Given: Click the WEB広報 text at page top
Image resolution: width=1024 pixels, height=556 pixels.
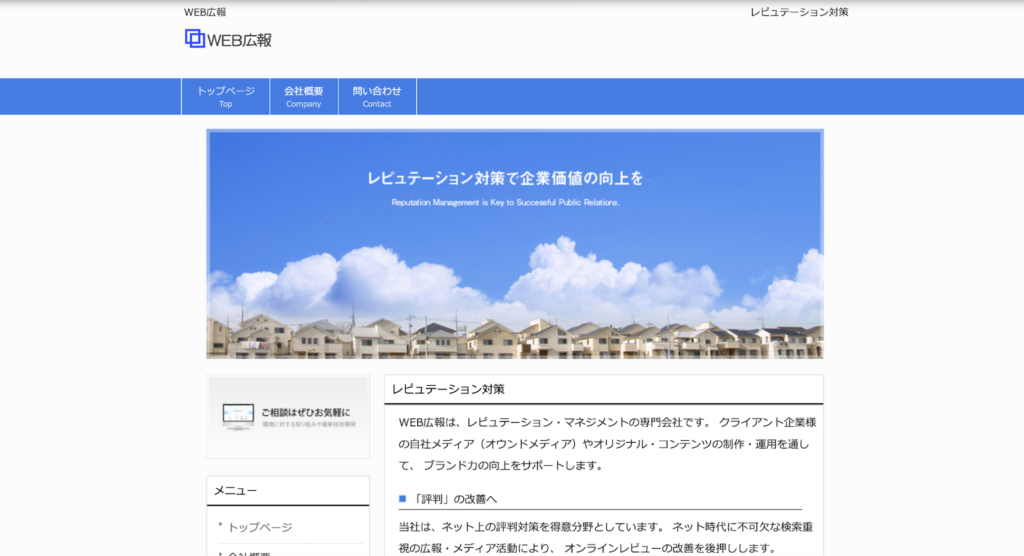Looking at the screenshot, I should coord(205,12).
